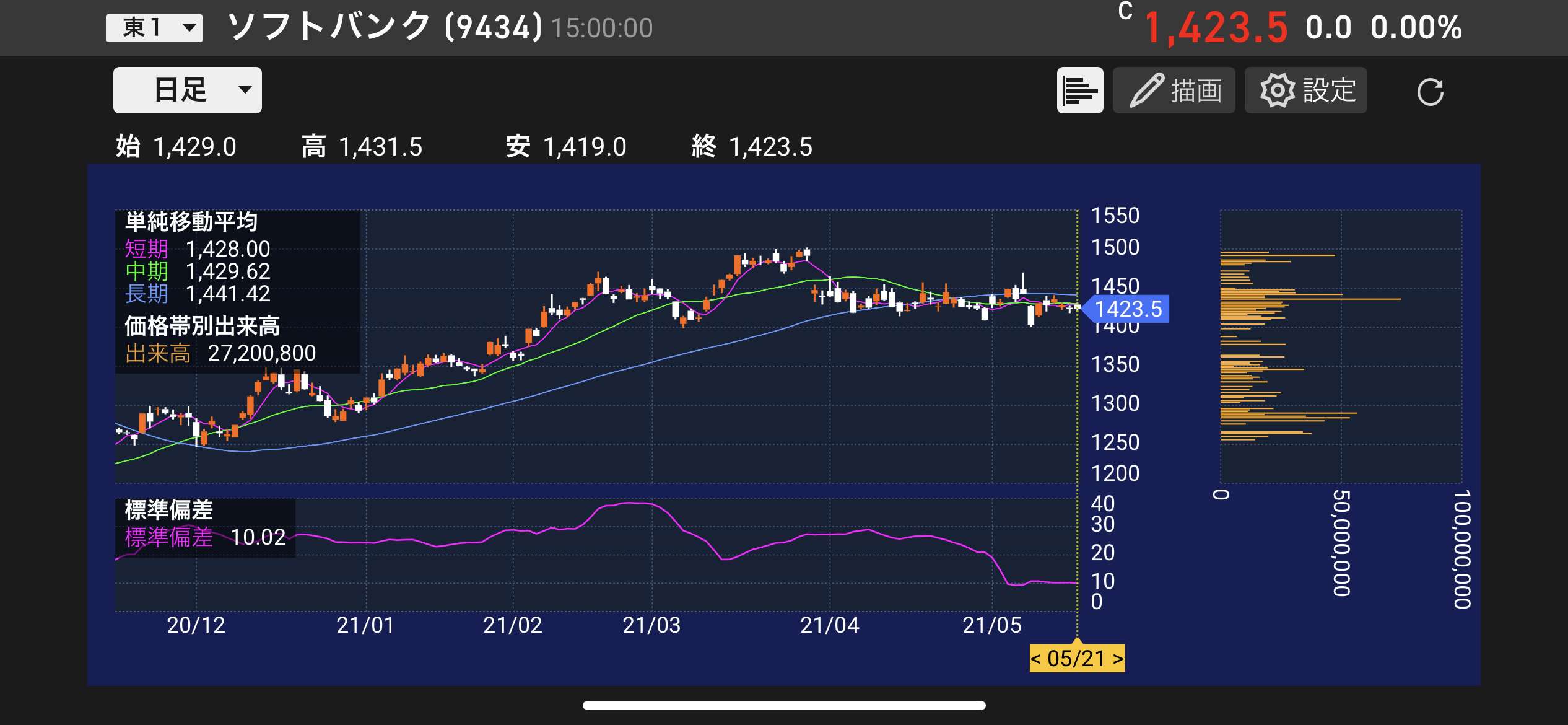
Task: Click the 21/03 date axis label
Action: pos(651,625)
